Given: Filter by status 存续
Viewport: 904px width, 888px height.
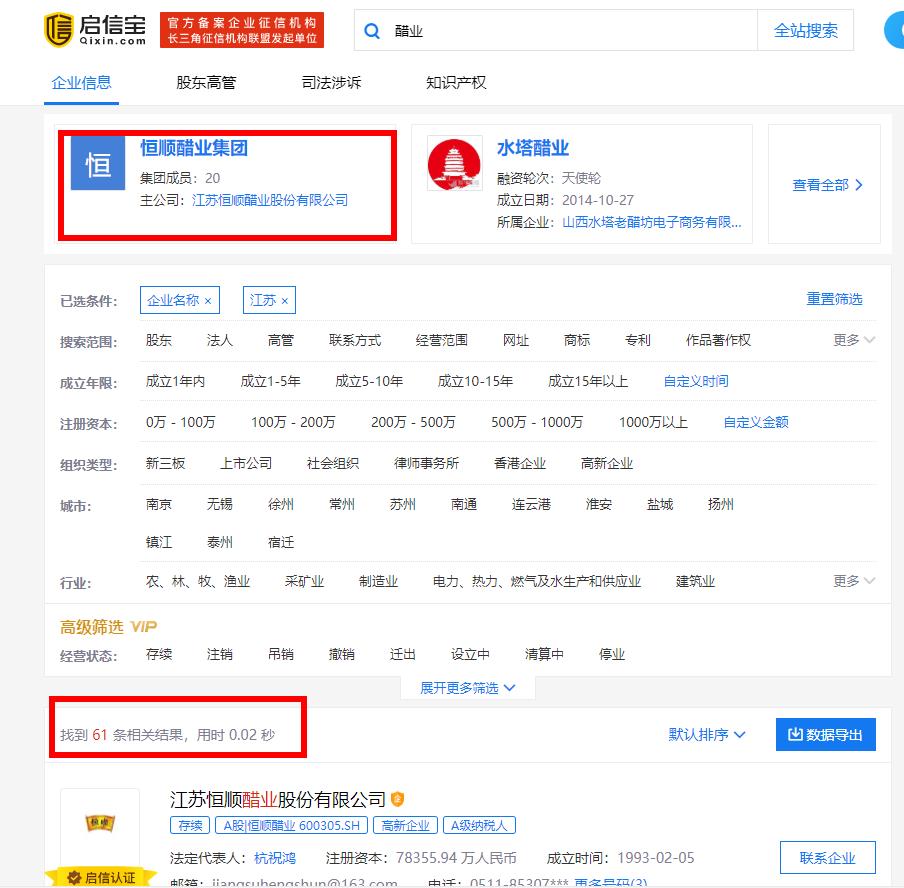Looking at the screenshot, I should click(x=159, y=654).
